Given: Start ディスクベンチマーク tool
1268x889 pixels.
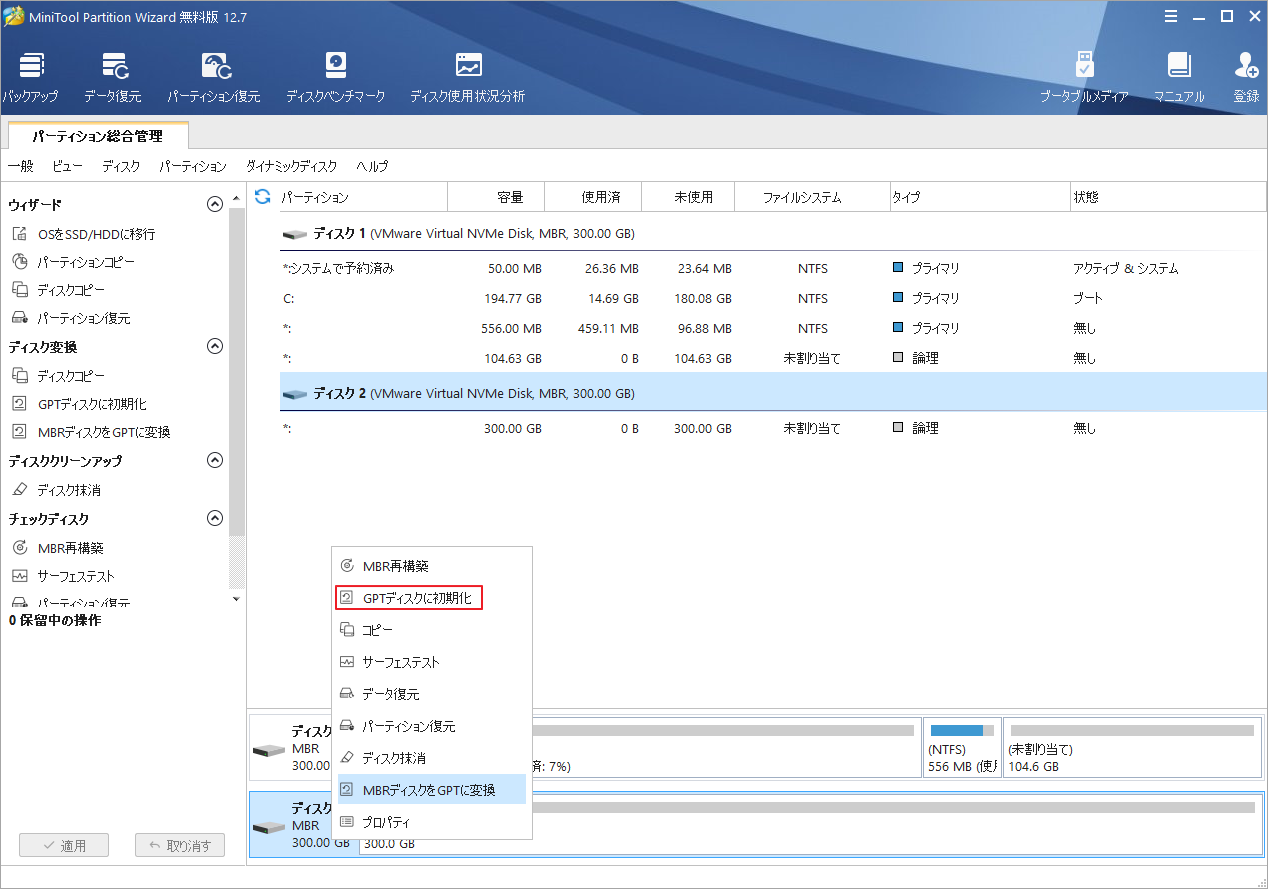Looking at the screenshot, I should point(335,78).
